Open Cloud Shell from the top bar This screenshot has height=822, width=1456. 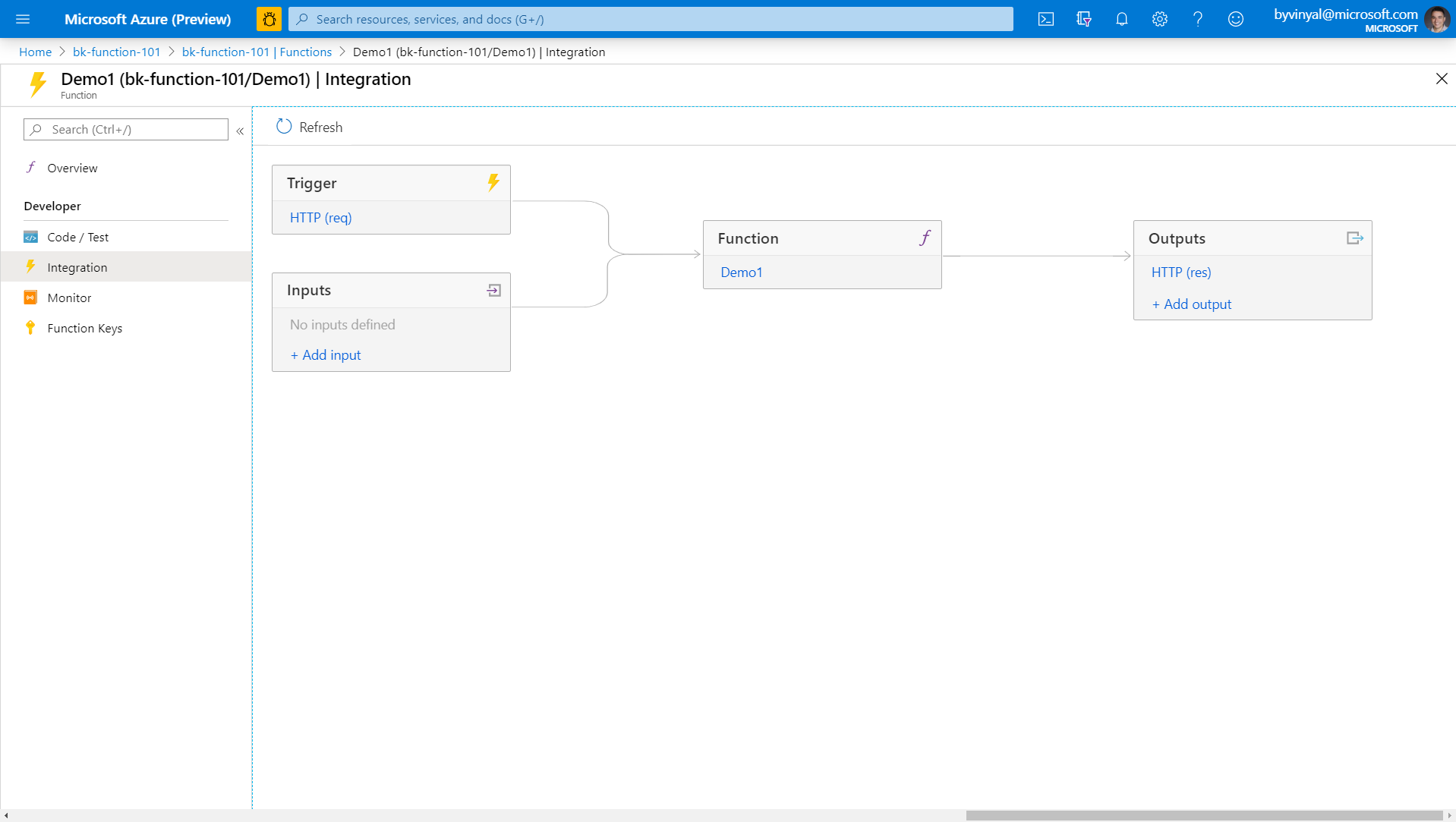(x=1045, y=19)
